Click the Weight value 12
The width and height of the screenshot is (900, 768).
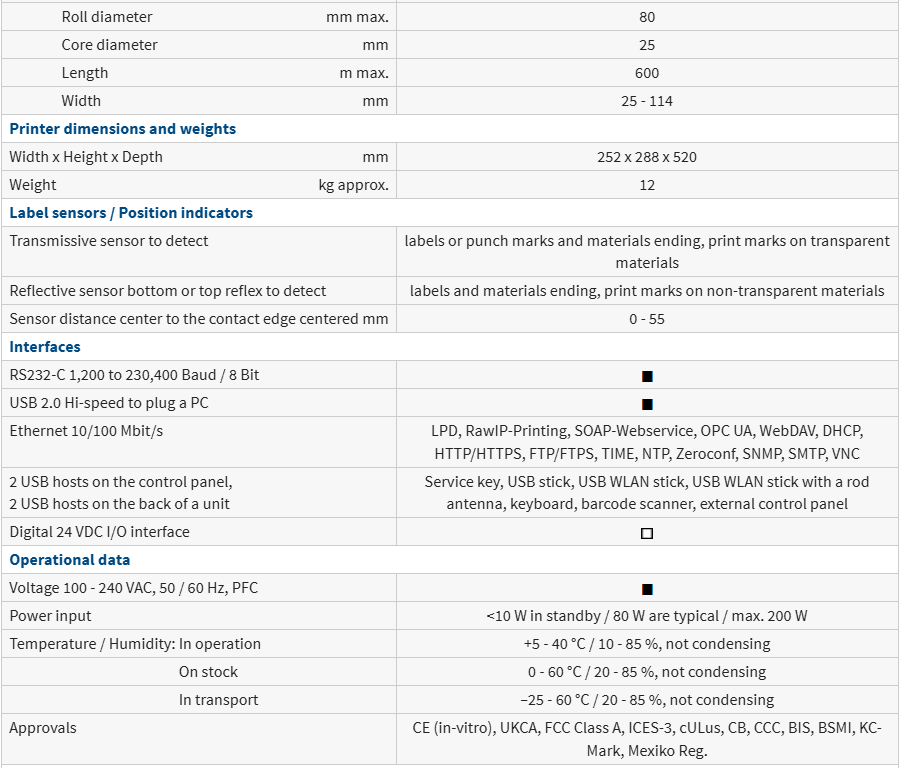pos(647,185)
